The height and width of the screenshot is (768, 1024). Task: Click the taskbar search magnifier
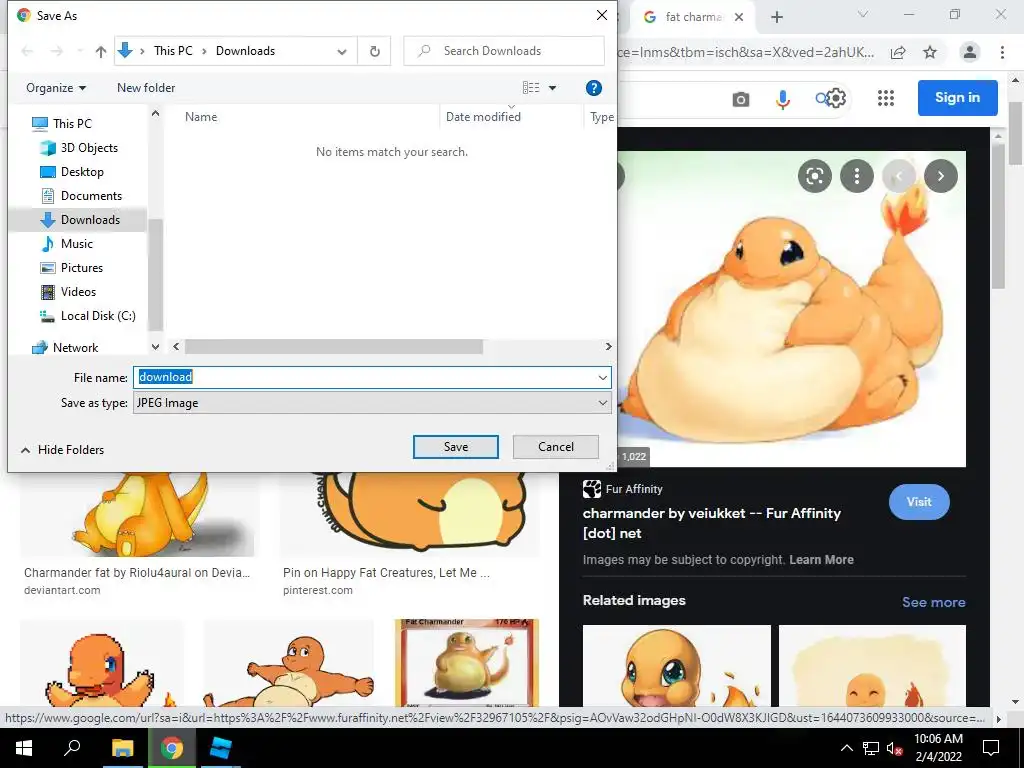pyautogui.click(x=72, y=748)
